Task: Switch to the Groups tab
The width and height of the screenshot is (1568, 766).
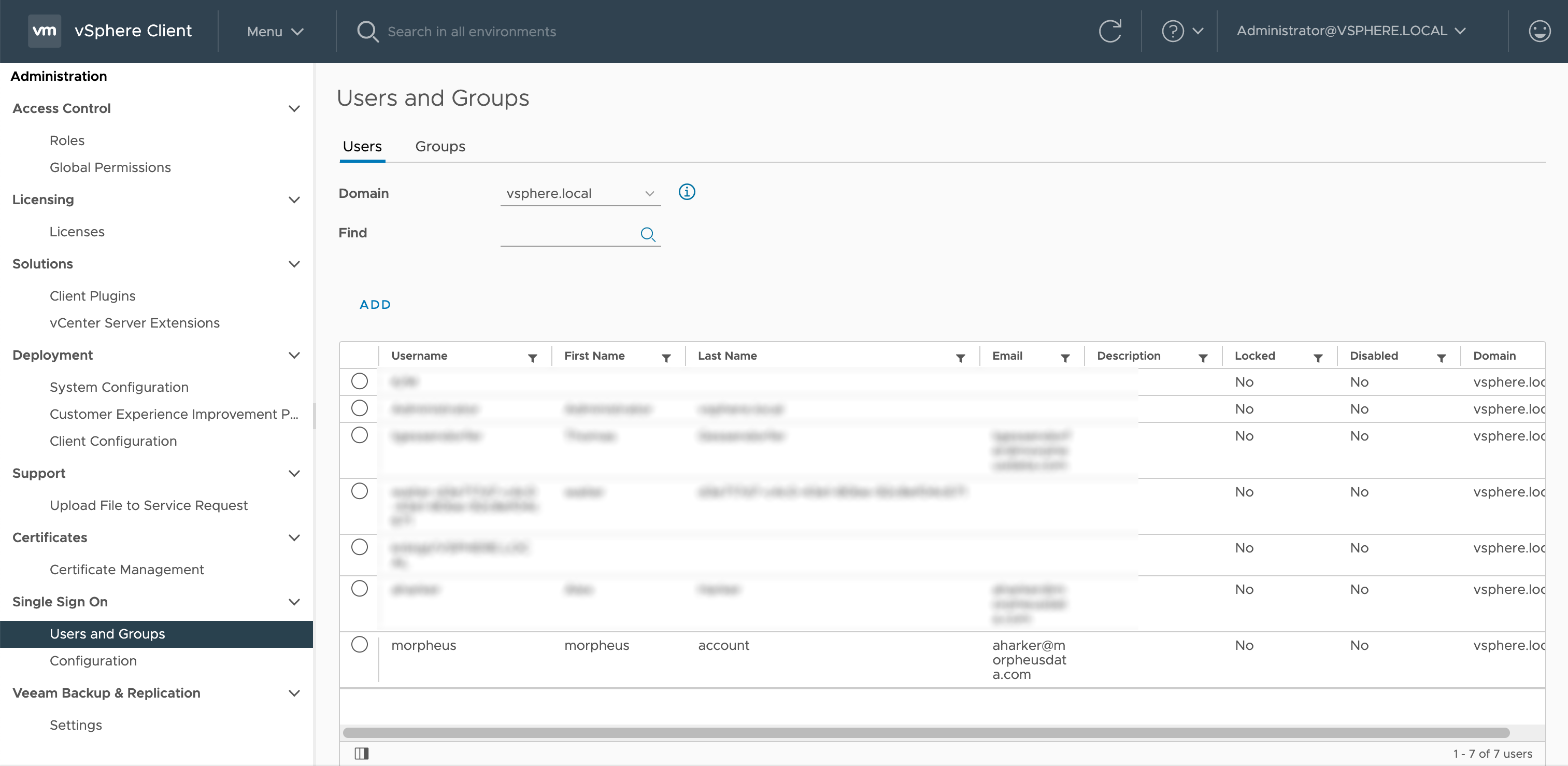Action: (439, 147)
